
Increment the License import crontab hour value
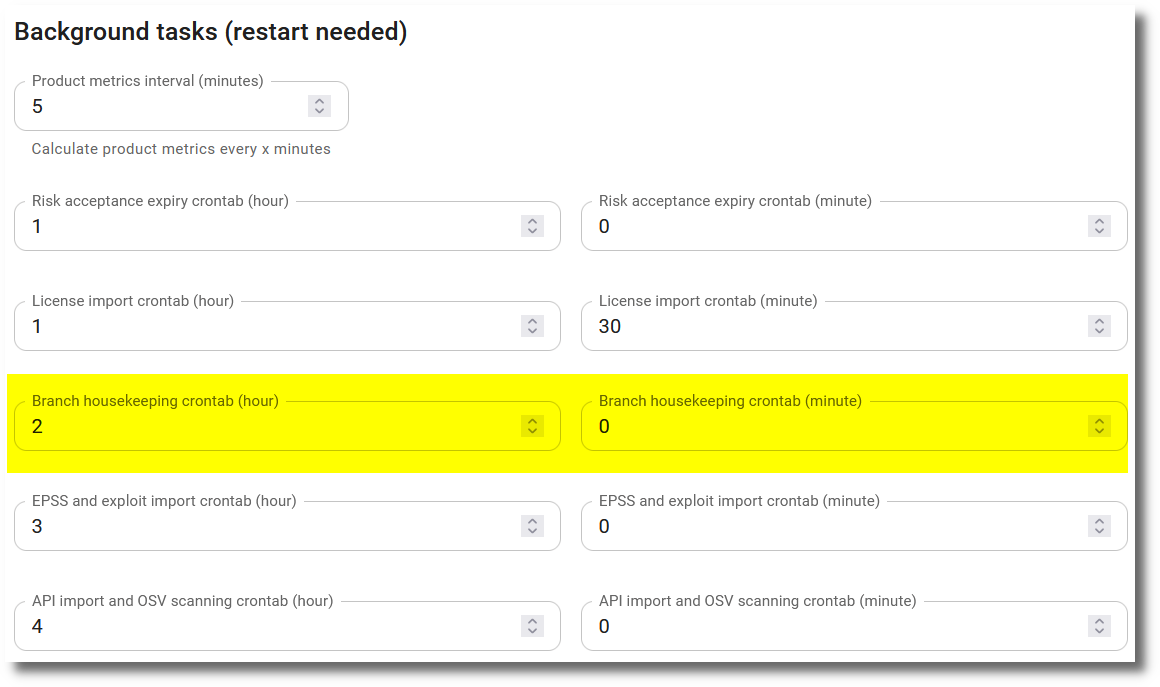tap(532, 320)
